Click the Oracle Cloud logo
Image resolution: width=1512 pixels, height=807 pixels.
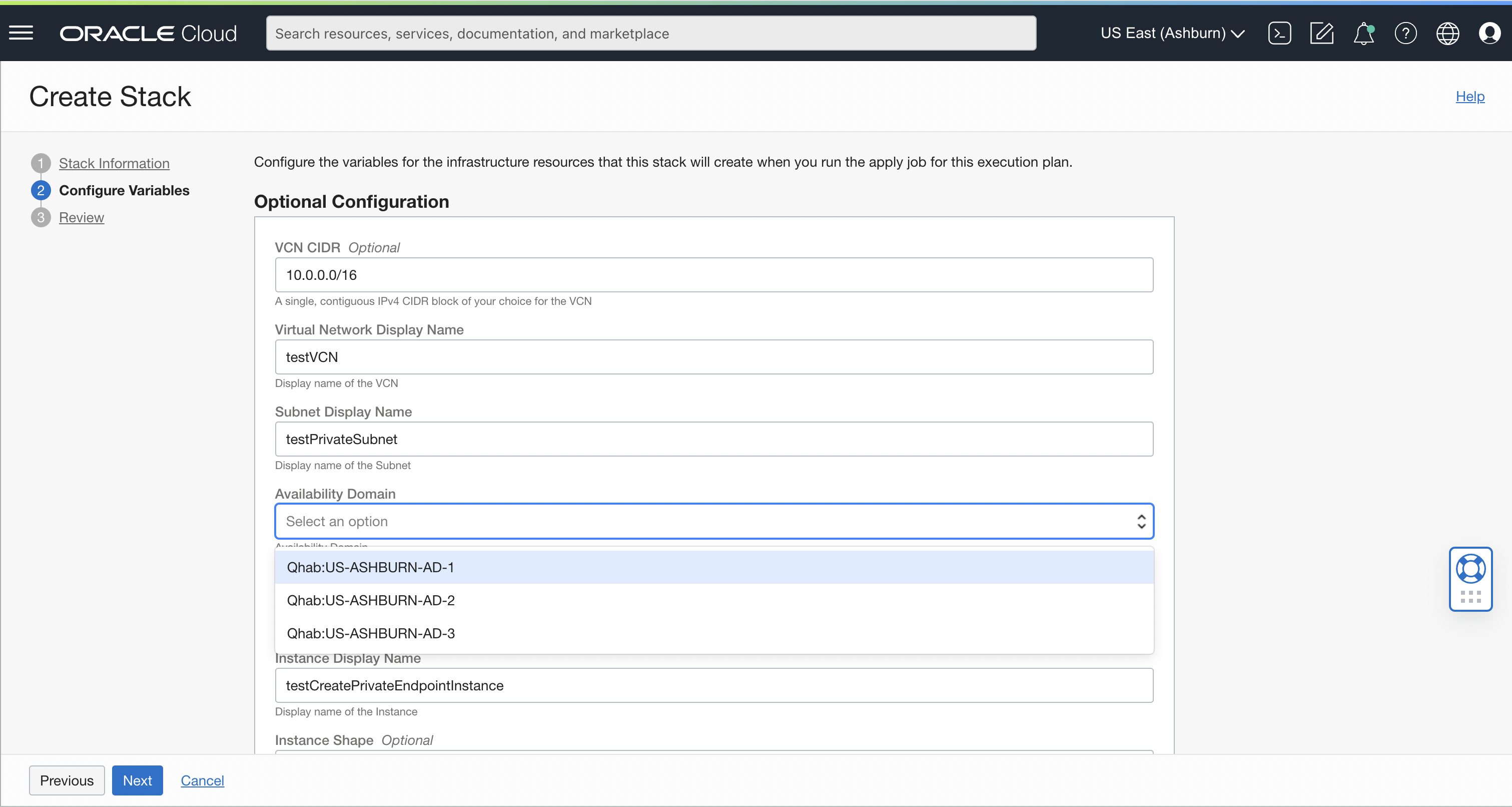pyautogui.click(x=149, y=33)
